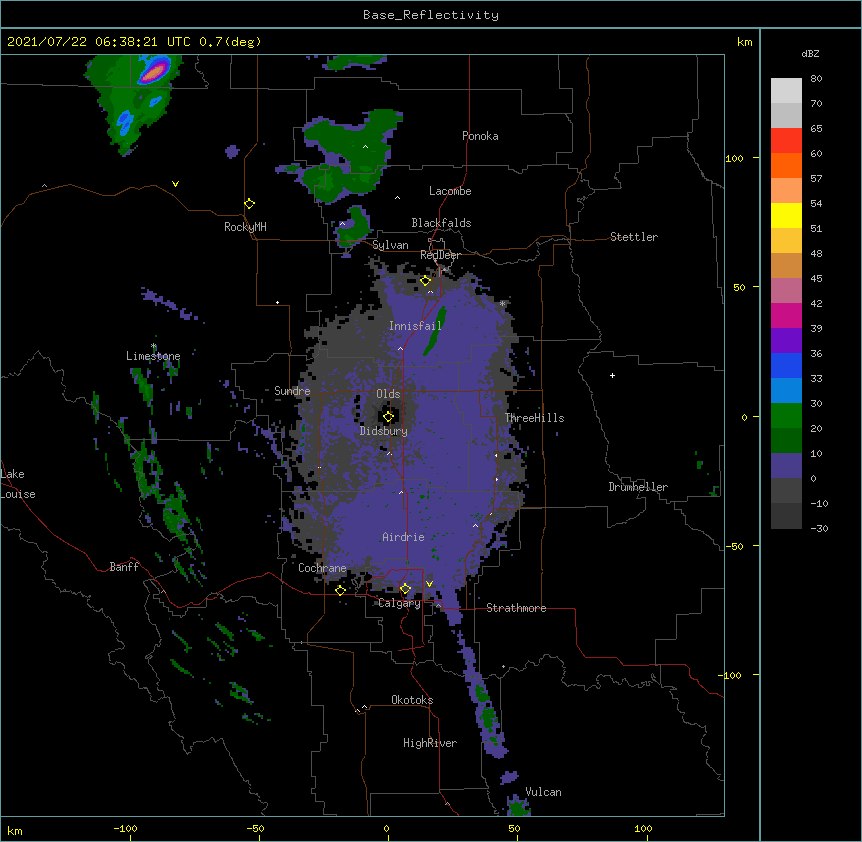Click the -30 value in dBZ legend

[819, 528]
